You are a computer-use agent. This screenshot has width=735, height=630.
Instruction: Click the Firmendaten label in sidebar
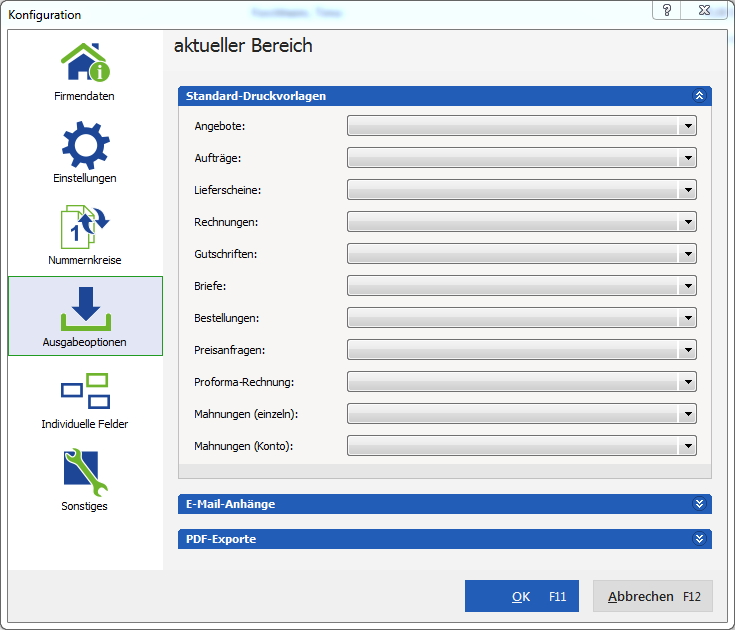click(84, 96)
